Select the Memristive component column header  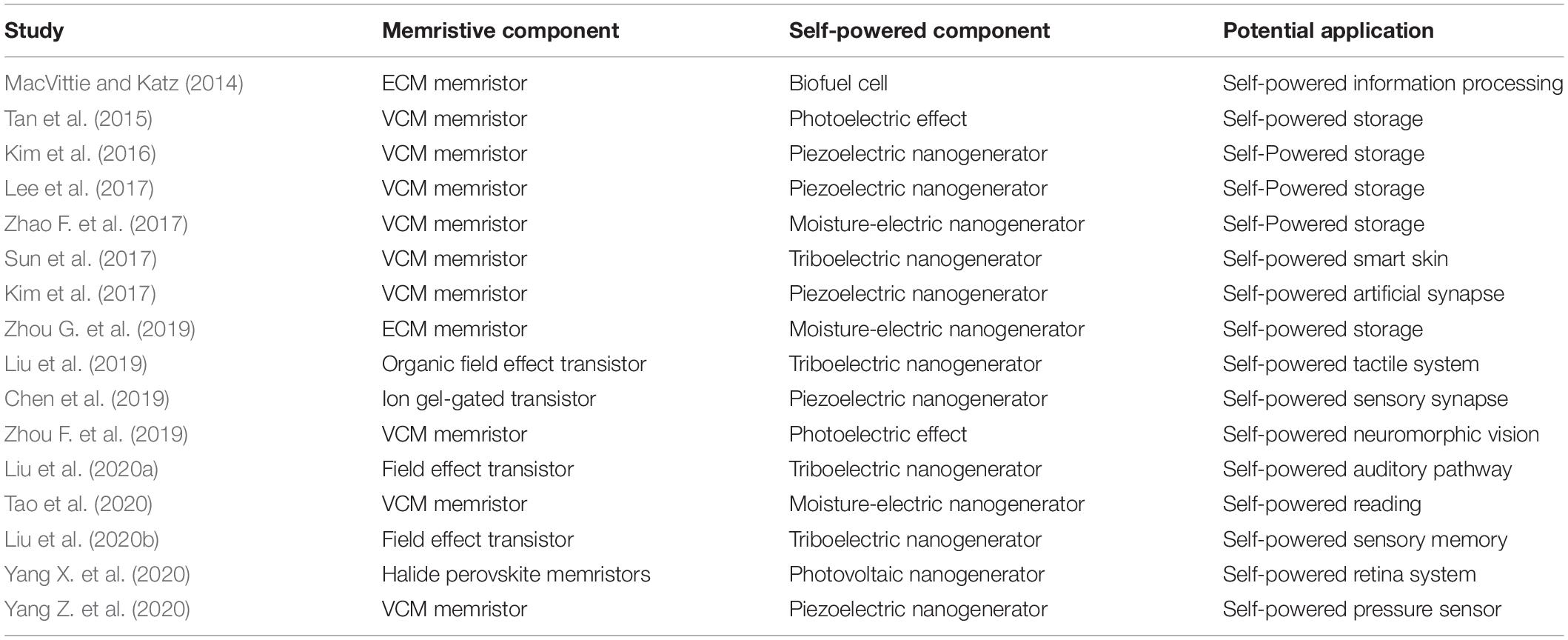click(500, 30)
